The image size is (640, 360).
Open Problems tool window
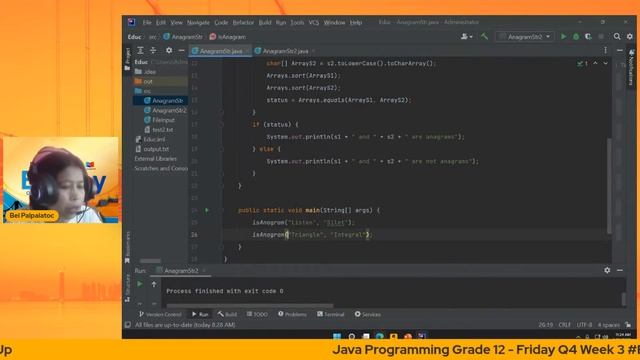(292, 314)
